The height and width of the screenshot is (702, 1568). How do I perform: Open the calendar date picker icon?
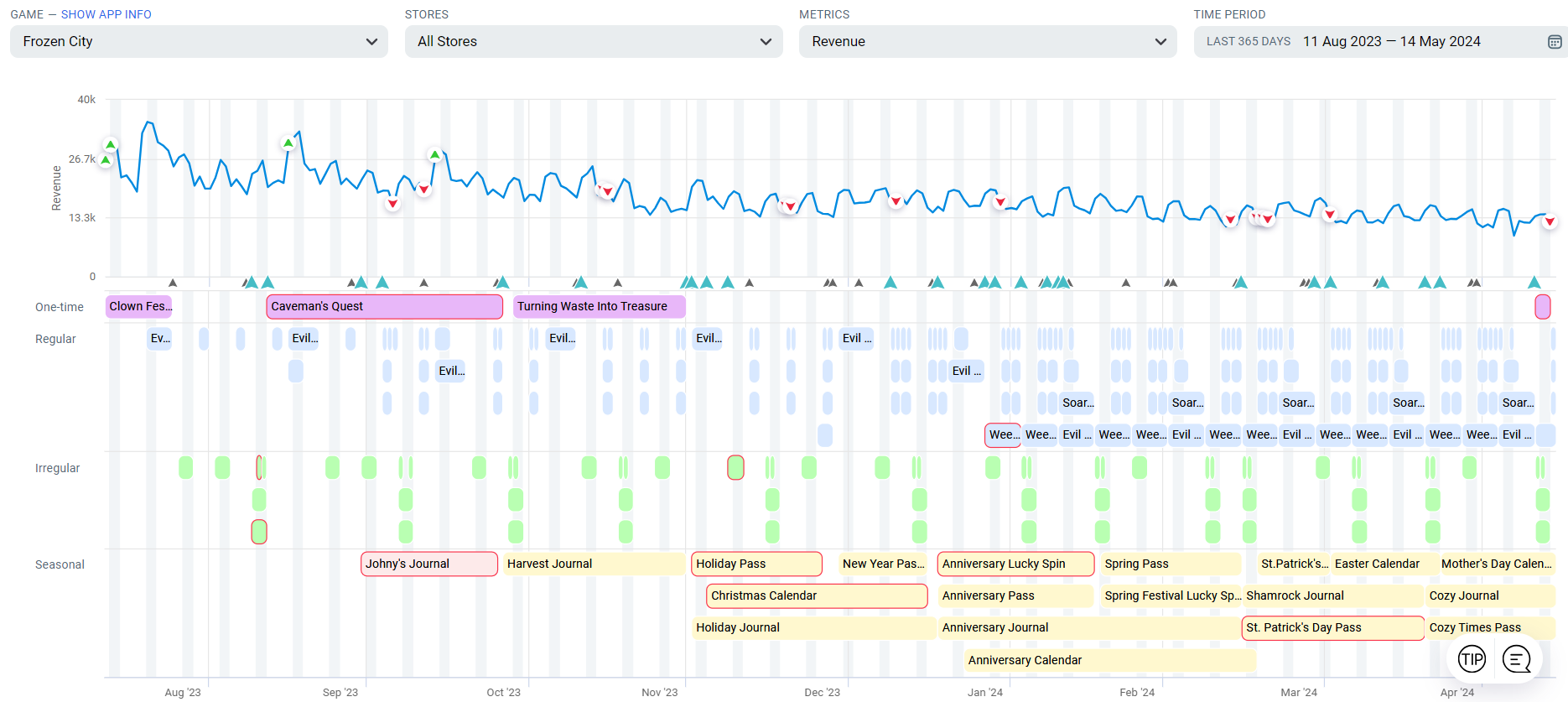click(x=1554, y=42)
